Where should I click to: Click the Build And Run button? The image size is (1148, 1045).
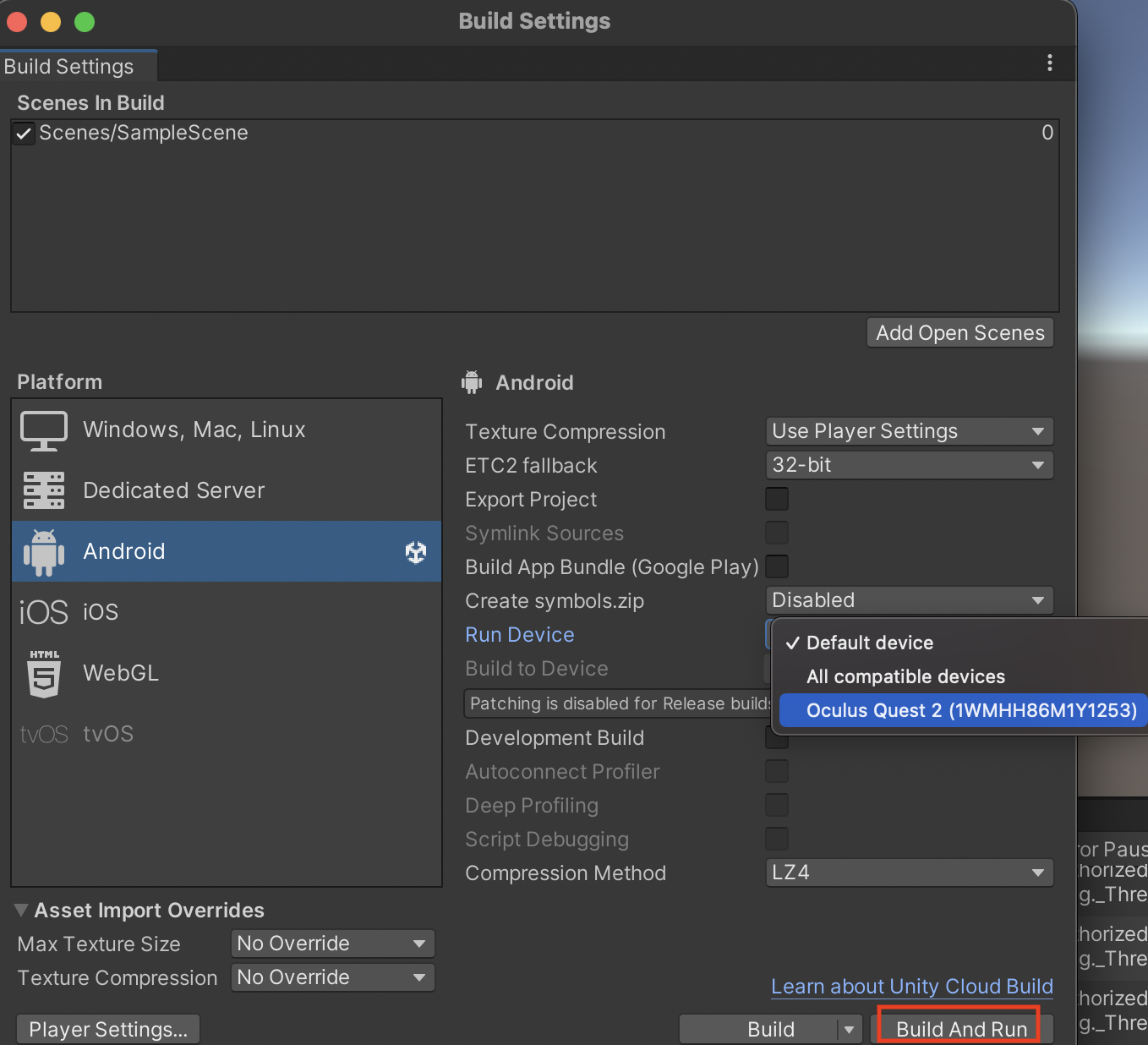[x=962, y=1030]
